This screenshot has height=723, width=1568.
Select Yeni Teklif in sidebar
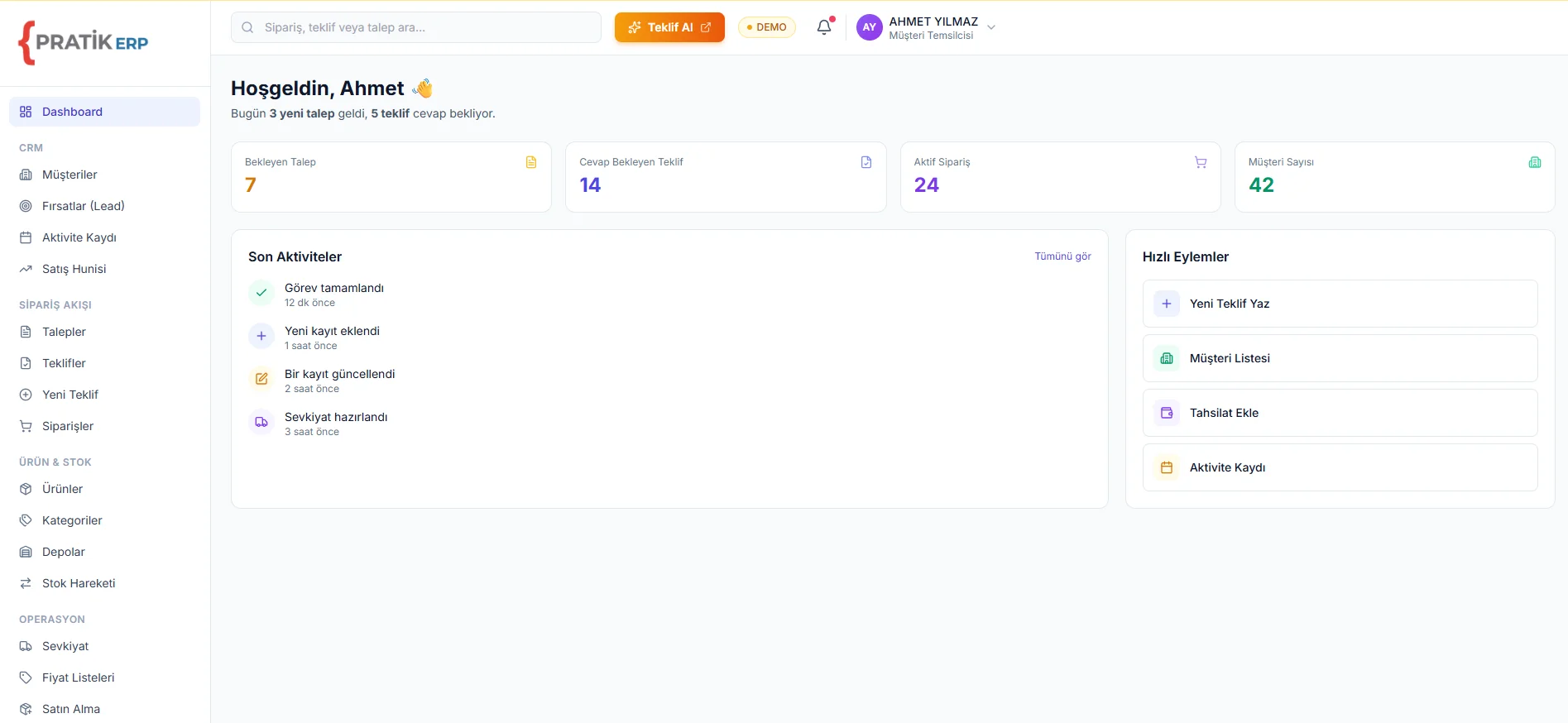pos(104,395)
